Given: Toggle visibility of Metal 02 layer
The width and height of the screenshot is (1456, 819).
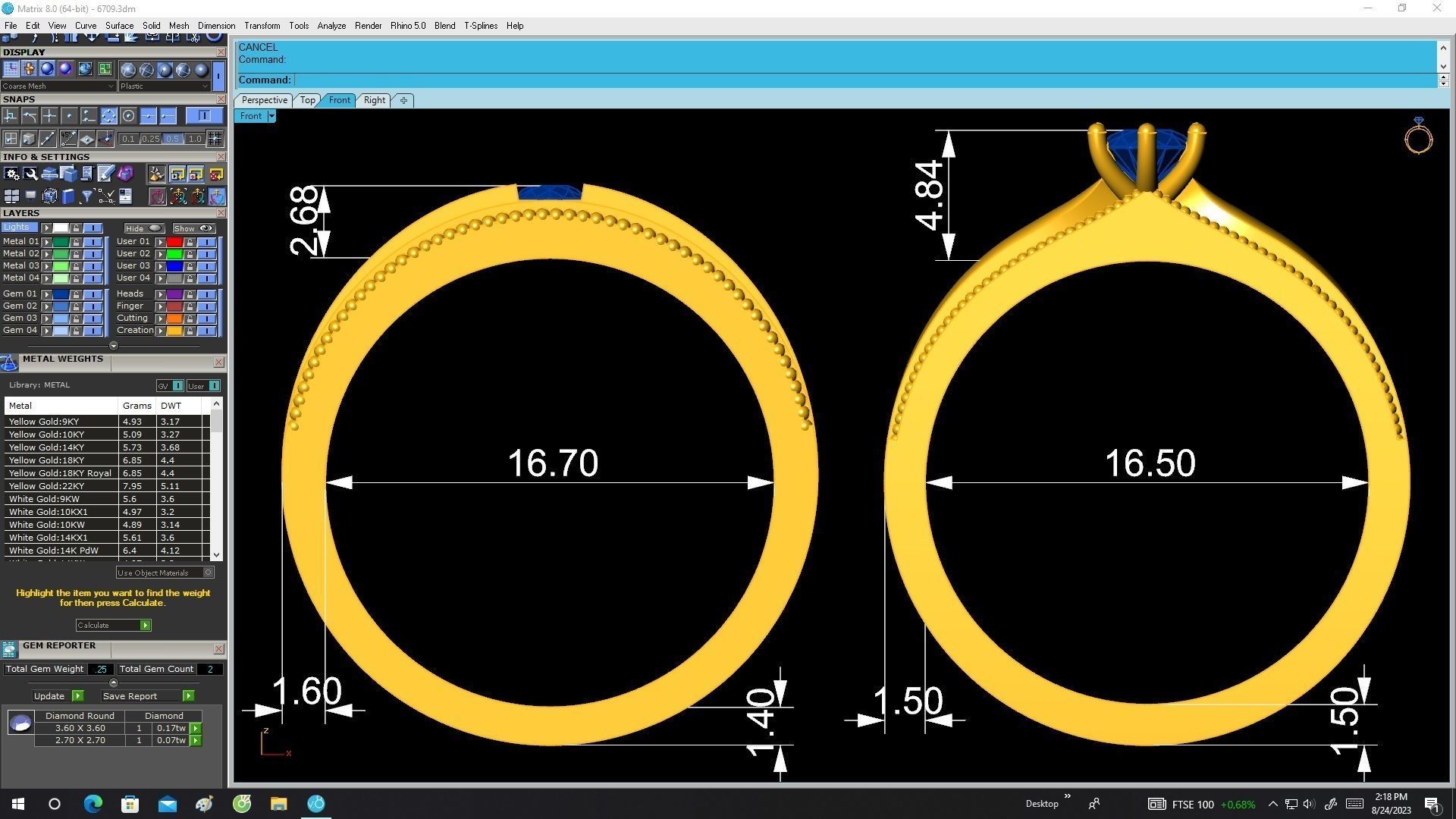Looking at the screenshot, I should click(93, 254).
